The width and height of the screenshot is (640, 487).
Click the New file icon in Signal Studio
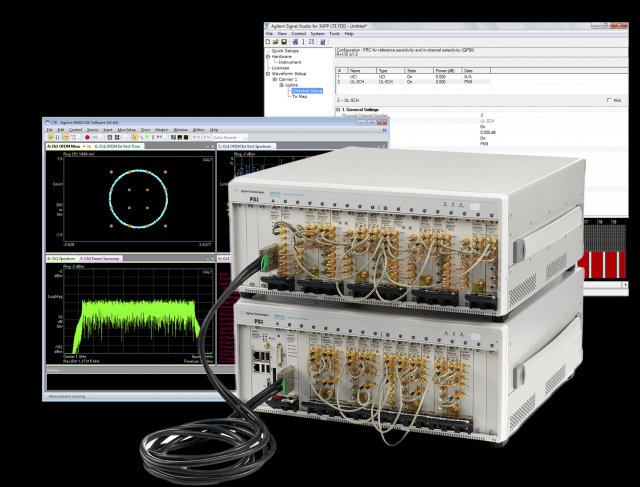point(267,42)
